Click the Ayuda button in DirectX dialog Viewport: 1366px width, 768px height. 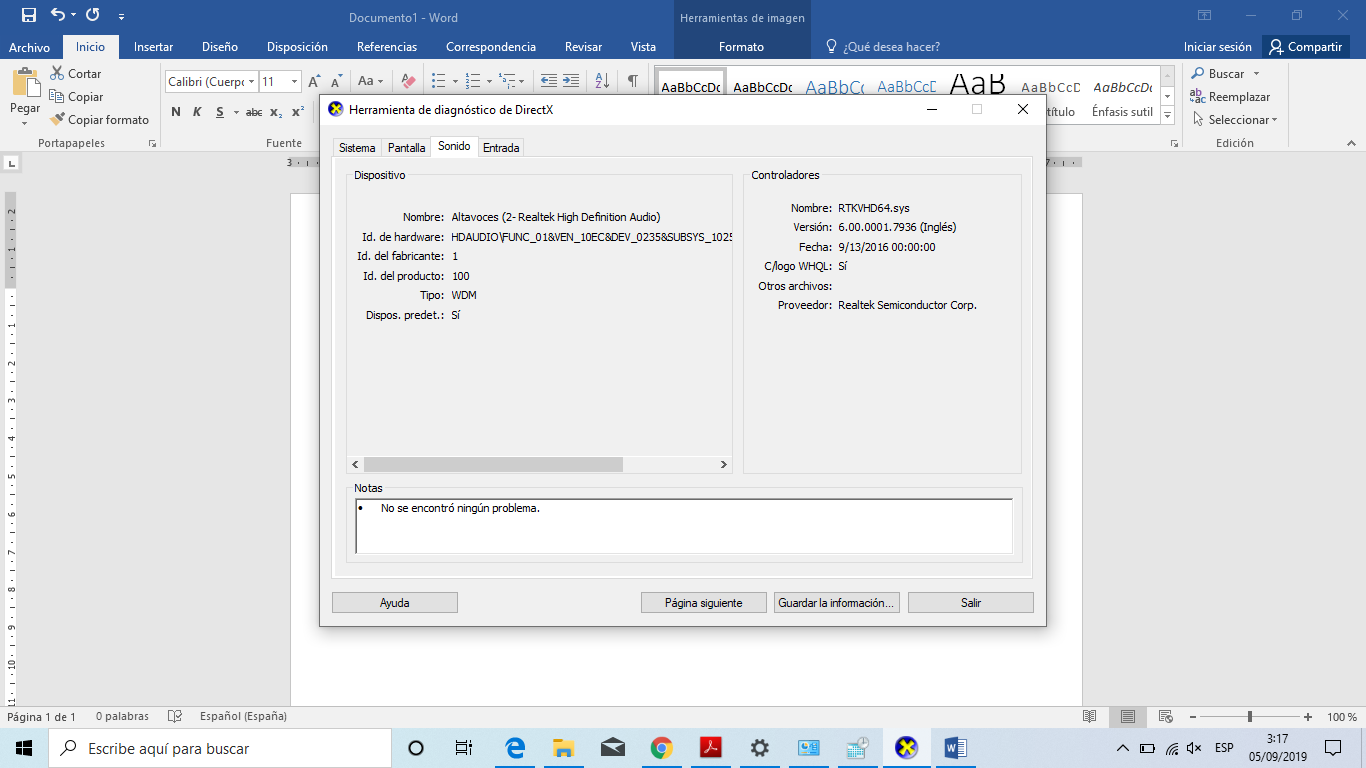[x=395, y=603]
